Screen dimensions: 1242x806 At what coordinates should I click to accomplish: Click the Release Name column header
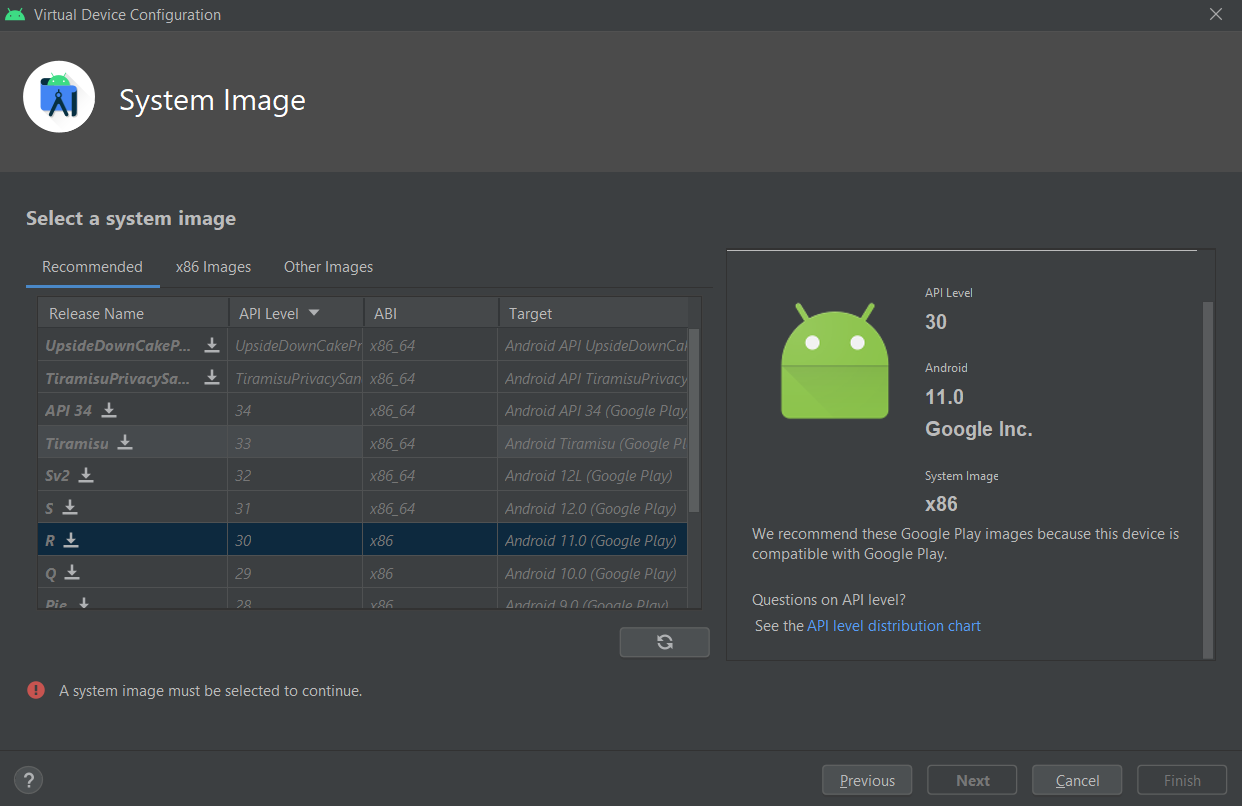tap(97, 312)
